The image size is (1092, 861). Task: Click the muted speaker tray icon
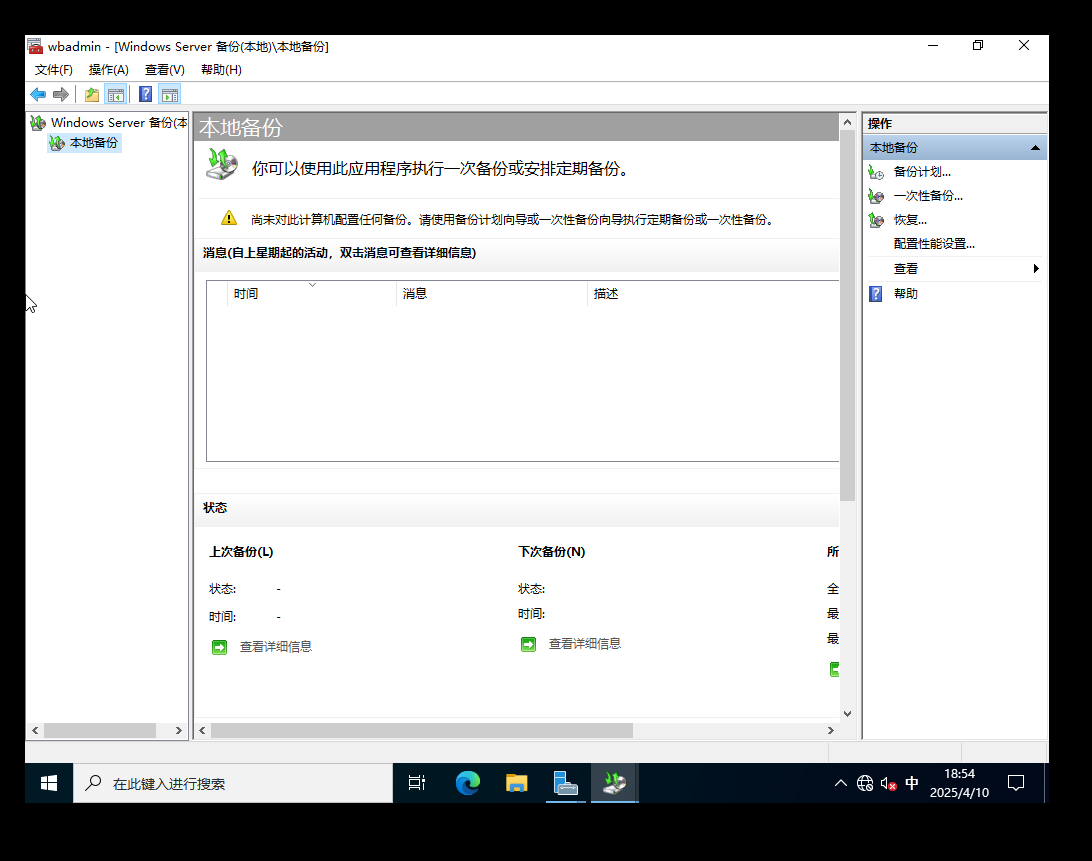(888, 784)
